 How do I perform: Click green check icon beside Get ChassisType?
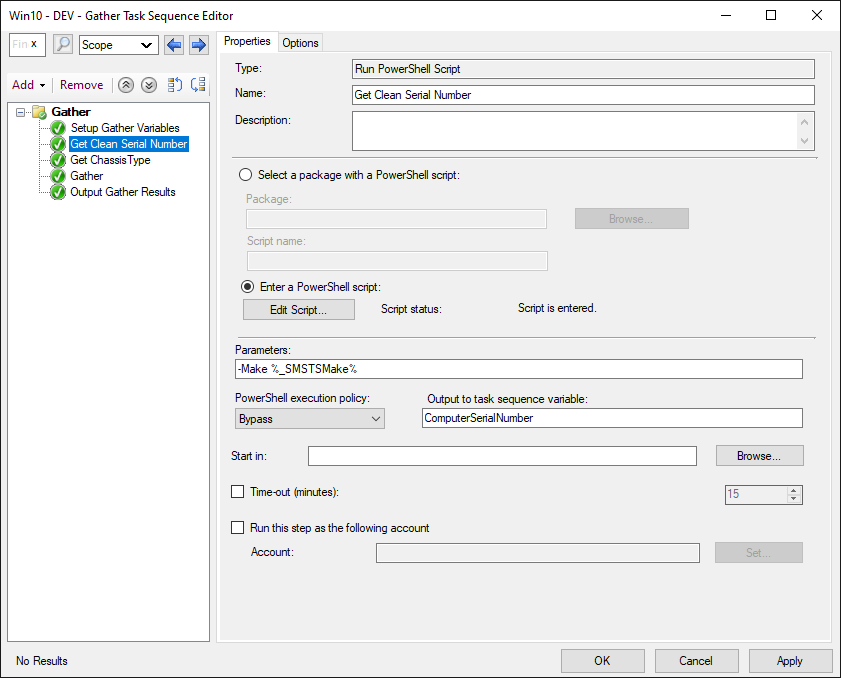(x=58, y=160)
